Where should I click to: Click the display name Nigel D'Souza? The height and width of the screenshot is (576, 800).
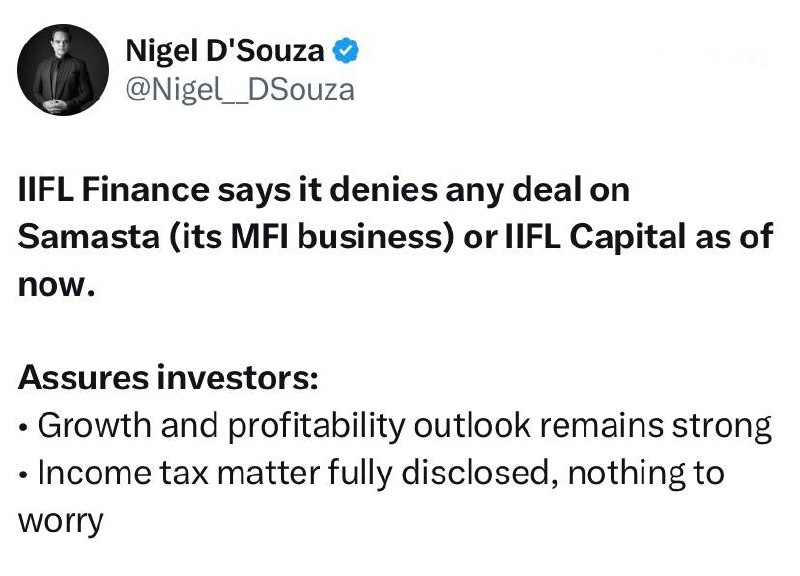[226, 49]
